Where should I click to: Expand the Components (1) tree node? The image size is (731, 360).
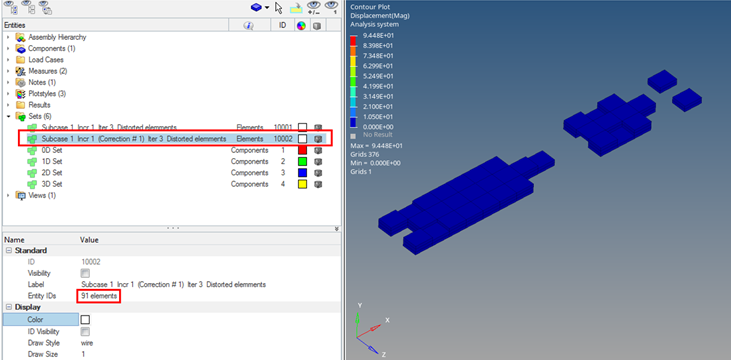click(8, 48)
